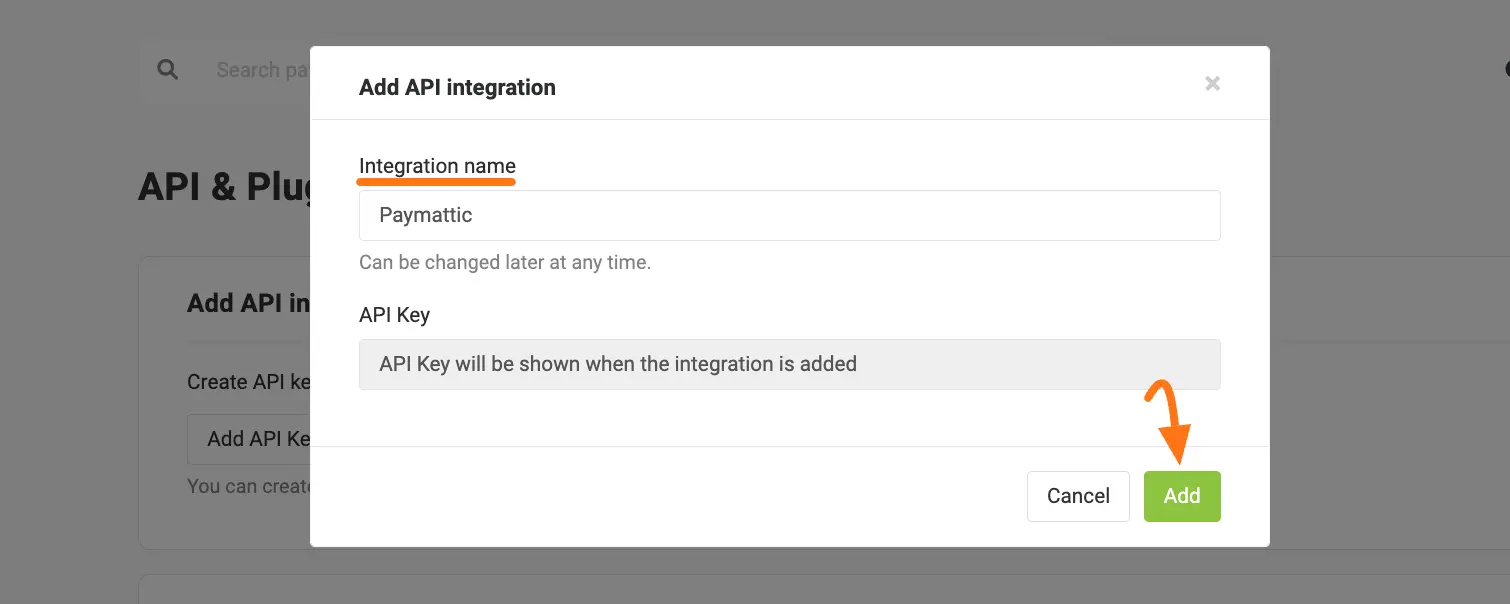Select the Paymattic integration name field
Viewport: 1510px width, 604px height.
click(789, 214)
